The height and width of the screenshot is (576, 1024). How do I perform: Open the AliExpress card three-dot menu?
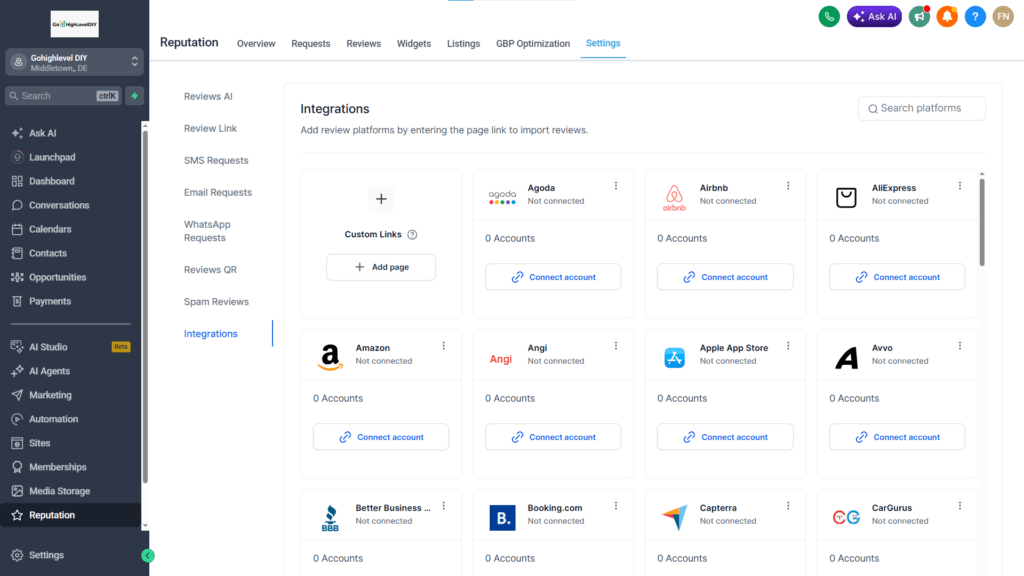coord(960,186)
